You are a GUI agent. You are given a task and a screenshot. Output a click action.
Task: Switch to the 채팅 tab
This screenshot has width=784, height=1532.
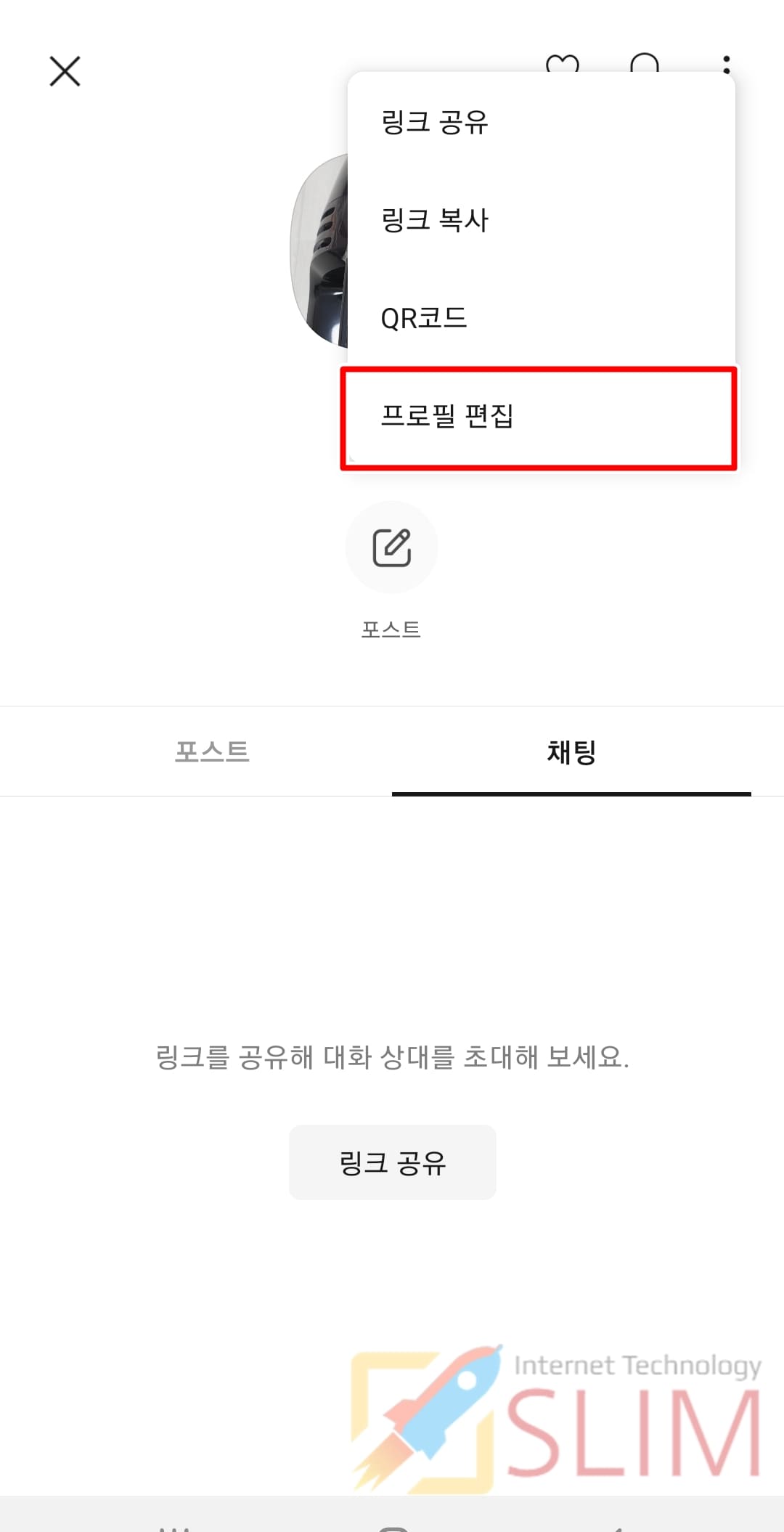click(x=571, y=751)
